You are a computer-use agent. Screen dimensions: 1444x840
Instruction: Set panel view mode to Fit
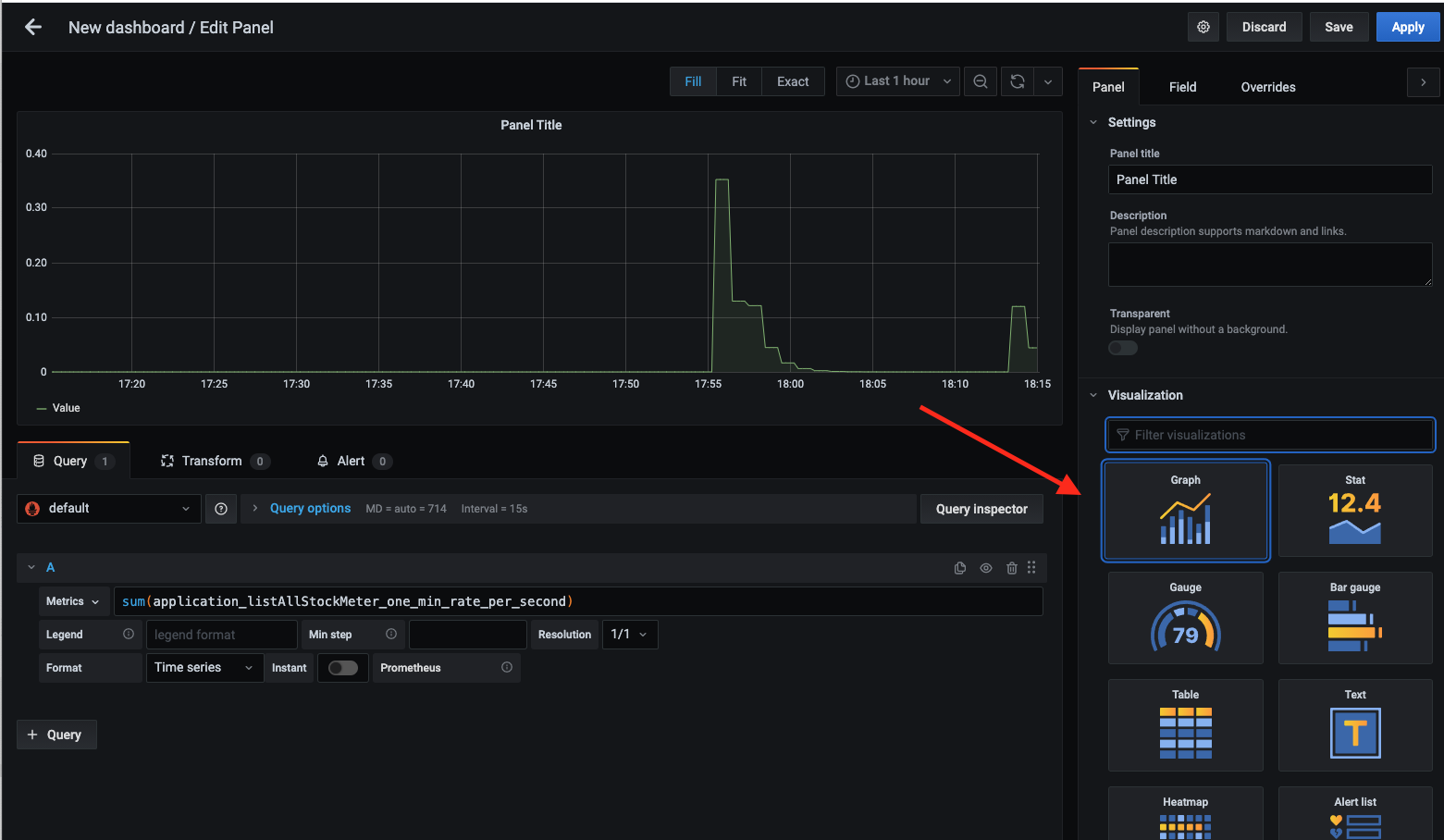click(739, 81)
